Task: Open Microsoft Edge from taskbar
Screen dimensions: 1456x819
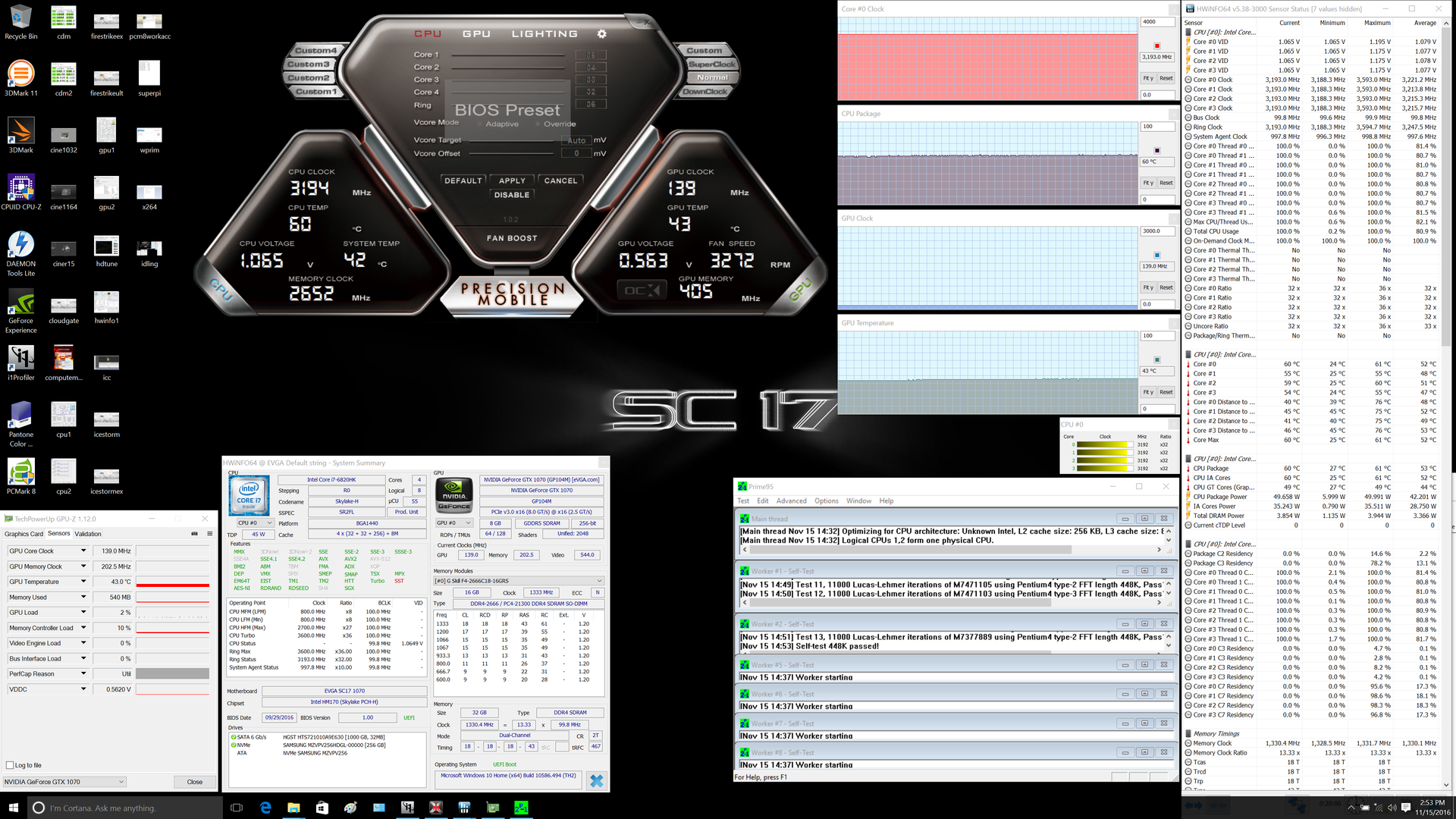Action: [265, 808]
